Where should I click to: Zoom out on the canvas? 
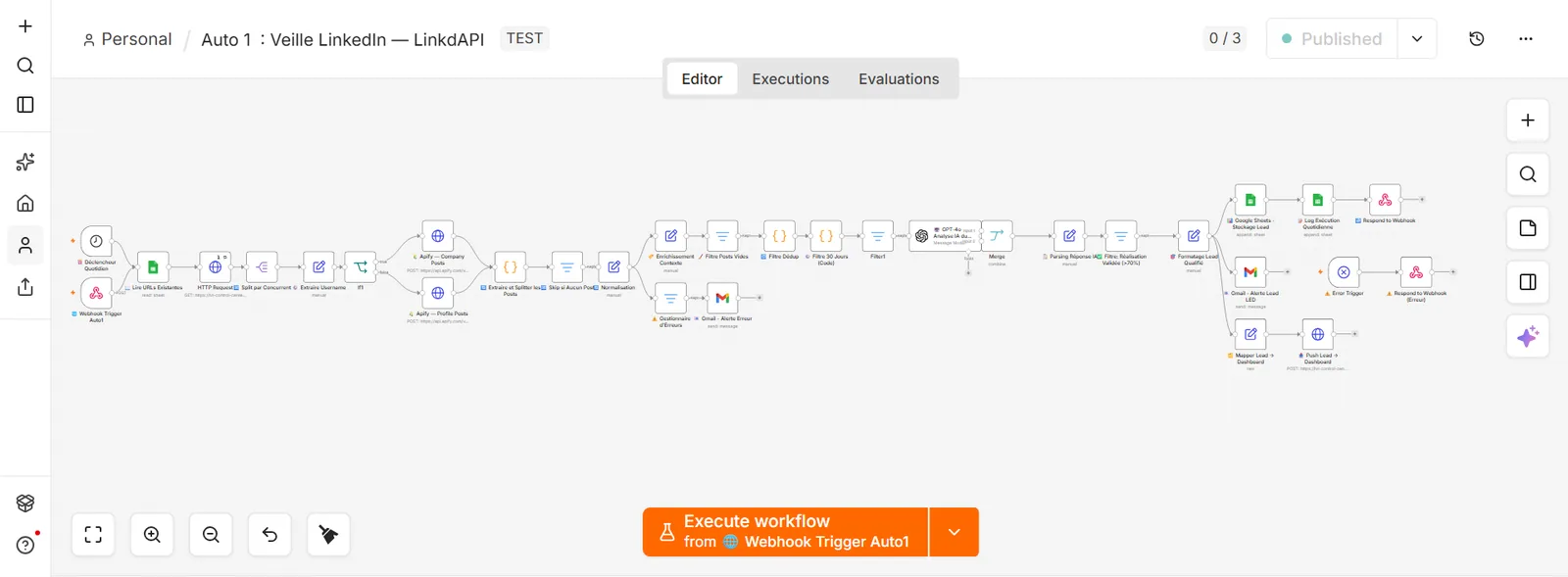tap(211, 535)
